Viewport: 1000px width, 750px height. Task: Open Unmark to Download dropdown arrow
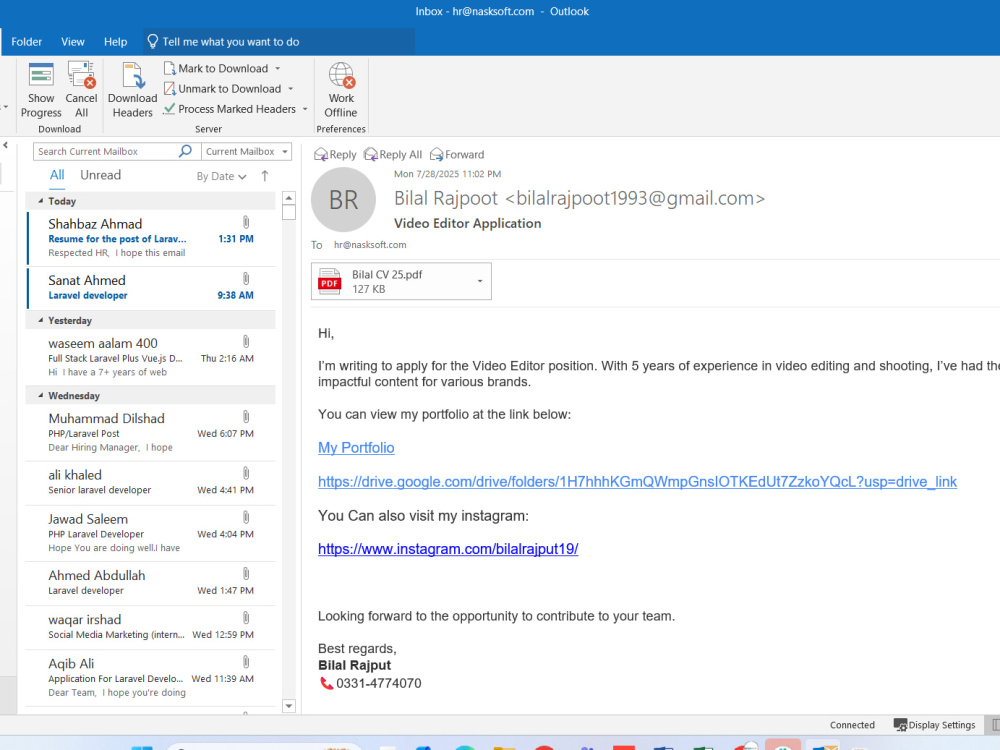(x=291, y=89)
